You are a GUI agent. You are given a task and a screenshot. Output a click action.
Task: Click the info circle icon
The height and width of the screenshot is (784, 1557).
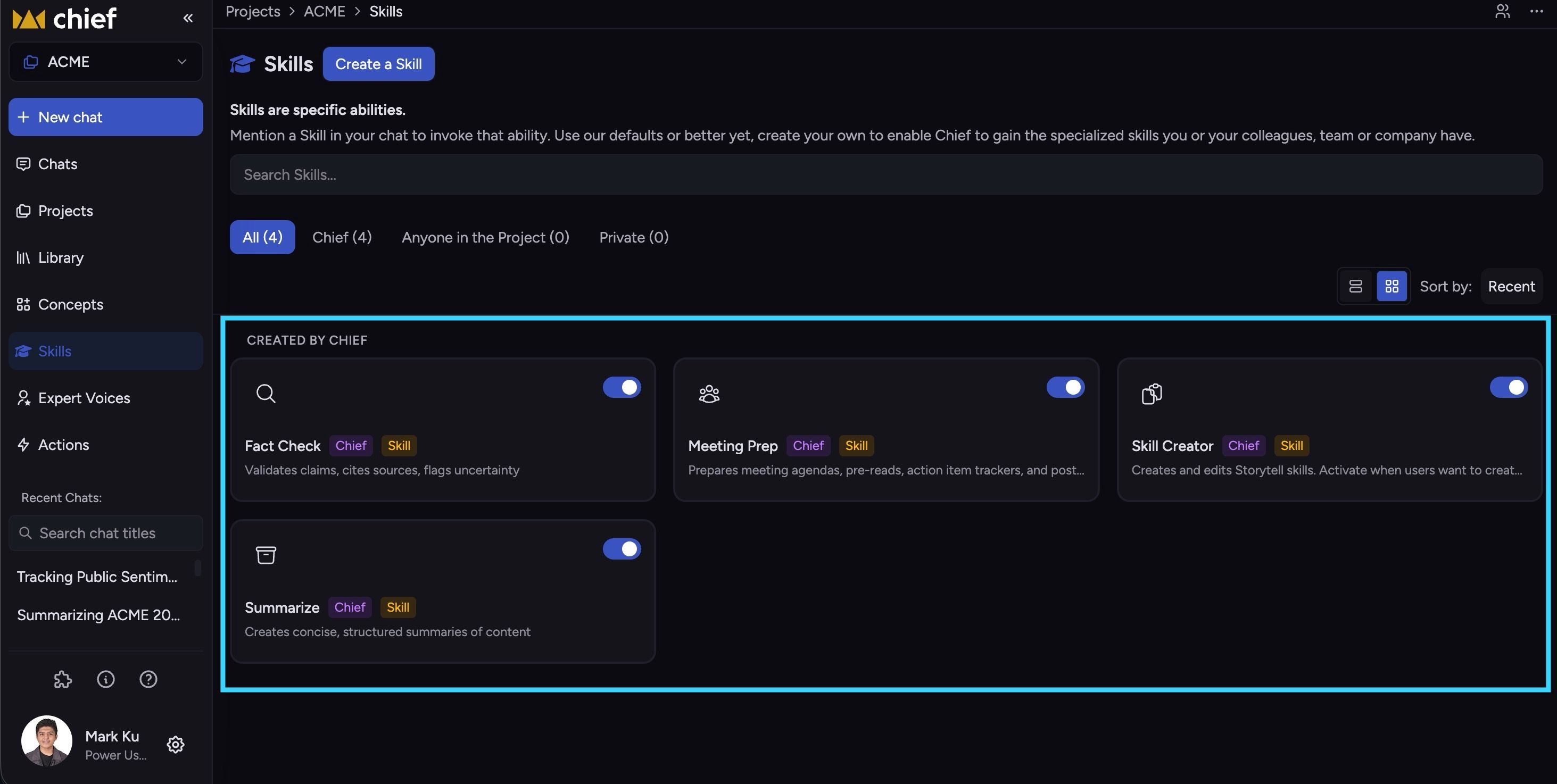pyautogui.click(x=106, y=680)
